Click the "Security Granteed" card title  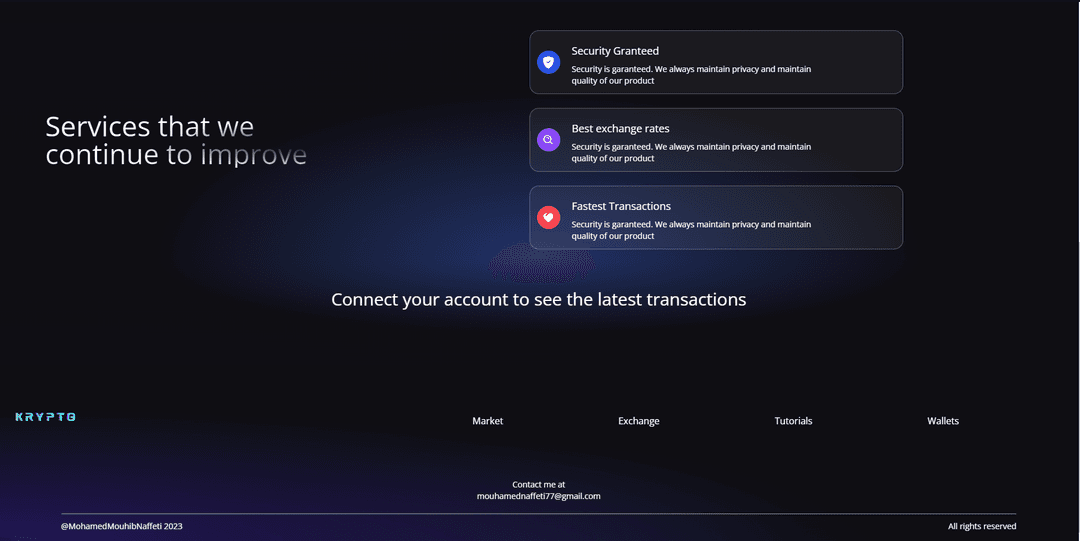pos(615,51)
